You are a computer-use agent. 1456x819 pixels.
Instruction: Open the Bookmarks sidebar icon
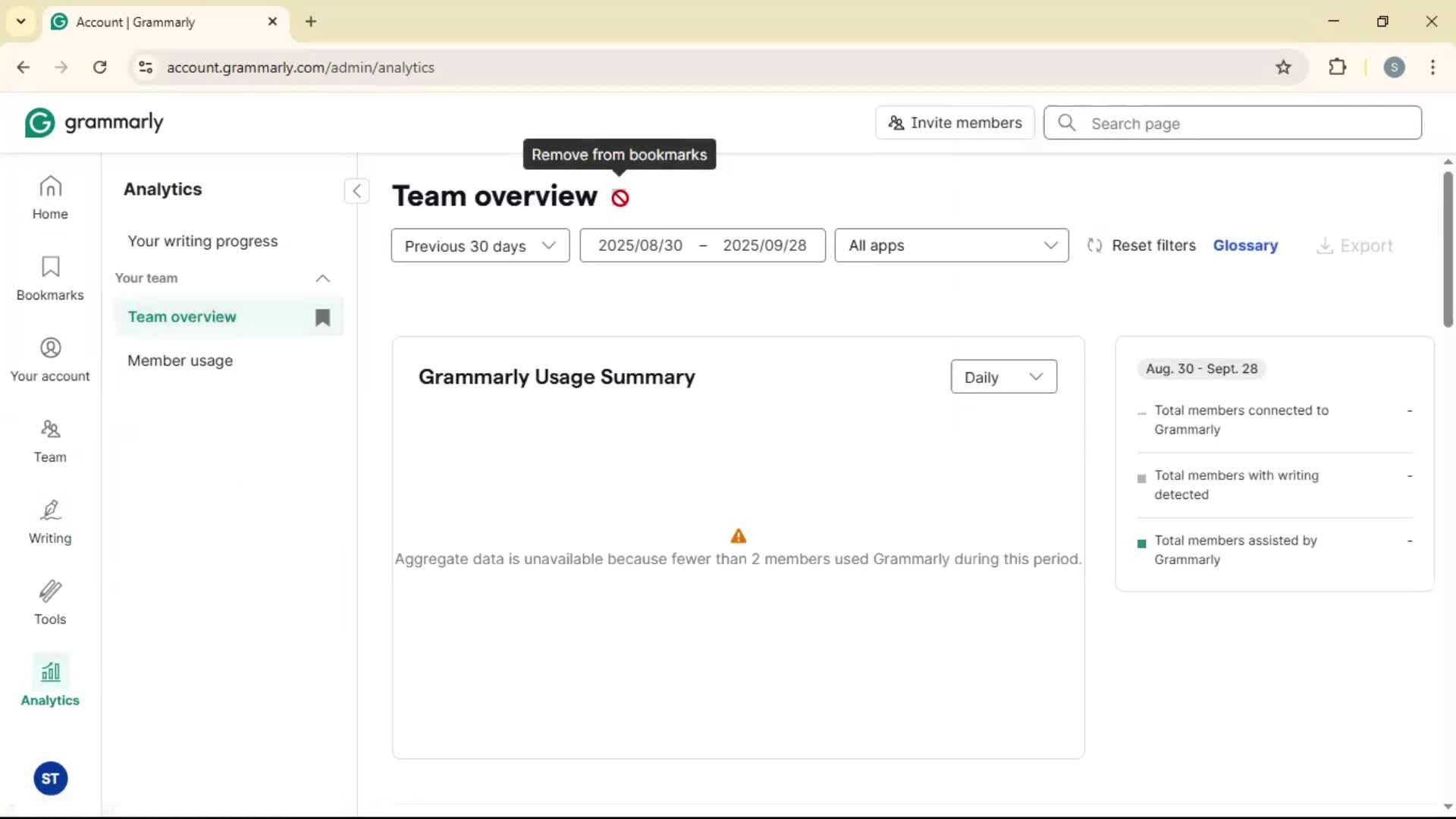tap(50, 278)
